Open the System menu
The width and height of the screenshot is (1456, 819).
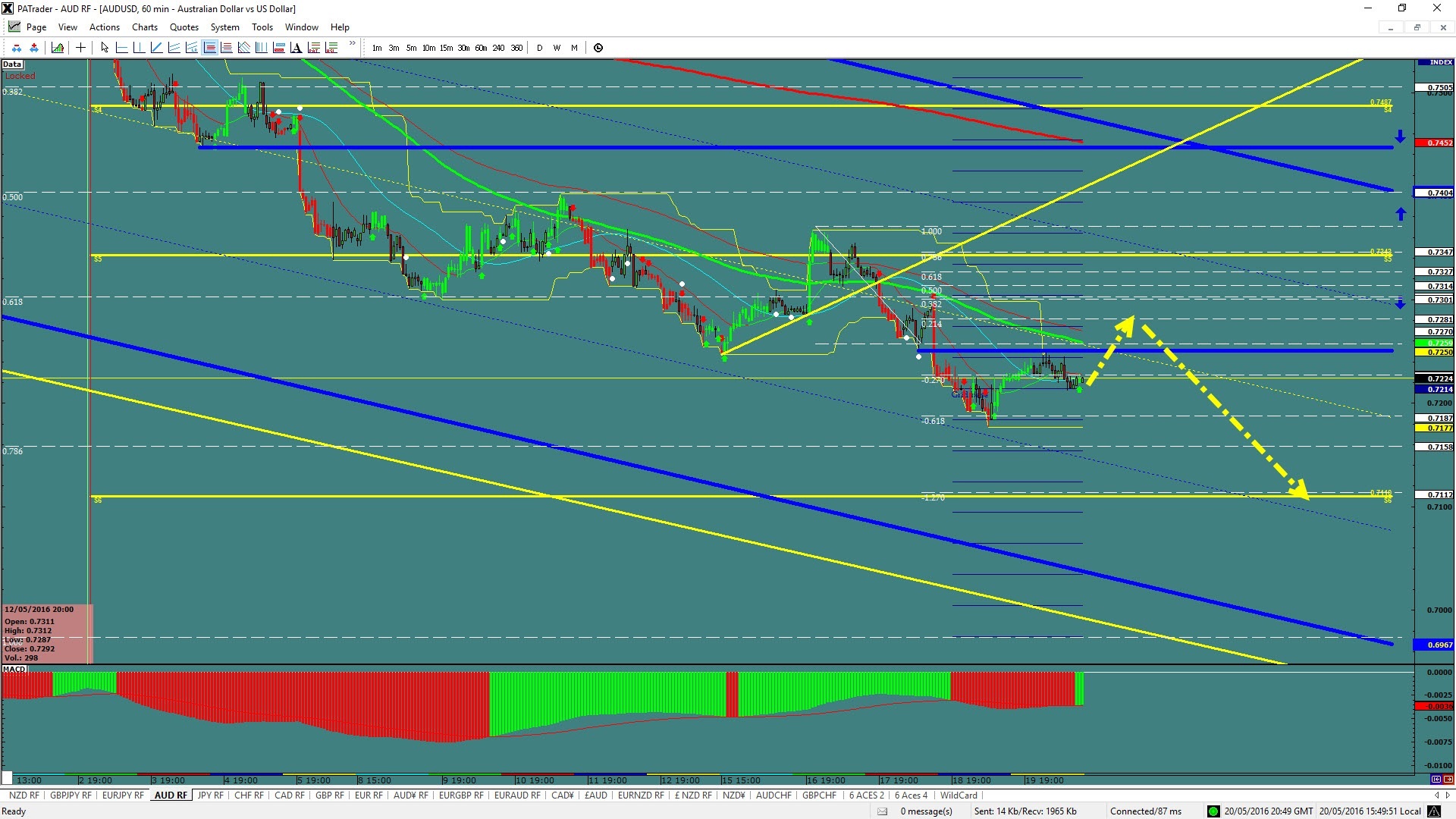tap(225, 27)
